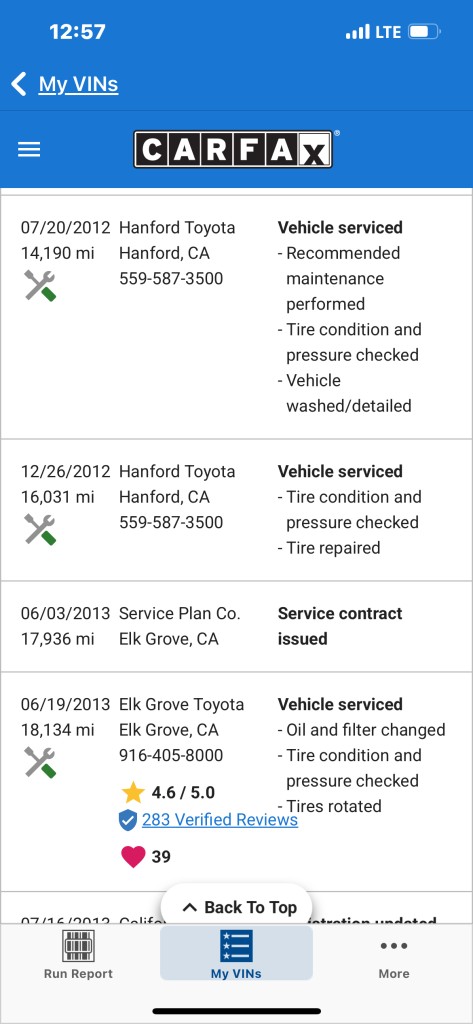Tap Hanford Toyota phone number for 07/20/2012
The image size is (473, 1024).
point(171,279)
